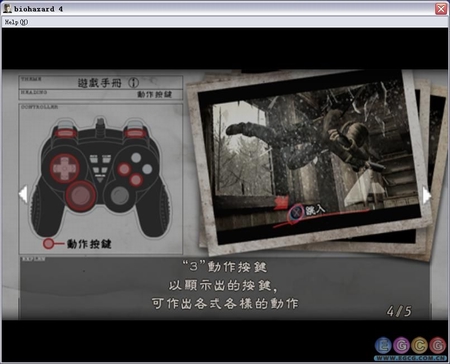Click the highlighted left analog stick
Viewport: 450px width, 364px height.
pyautogui.click(x=80, y=196)
